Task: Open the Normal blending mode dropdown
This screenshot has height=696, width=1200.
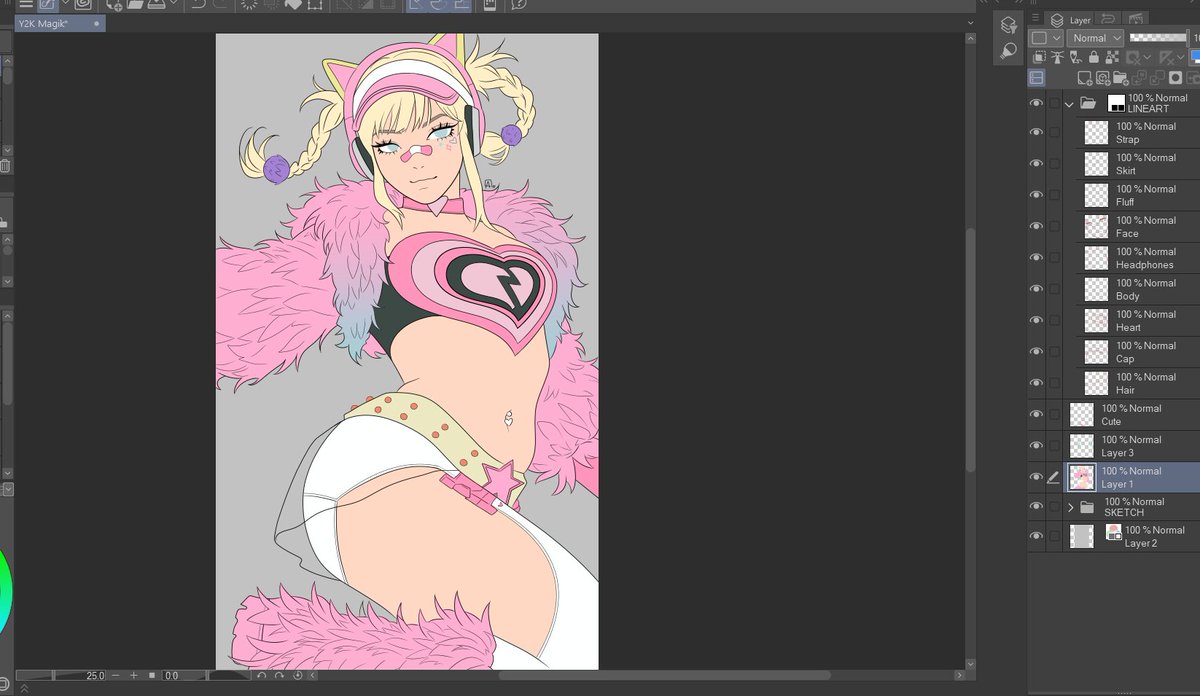Action: click(x=1095, y=38)
